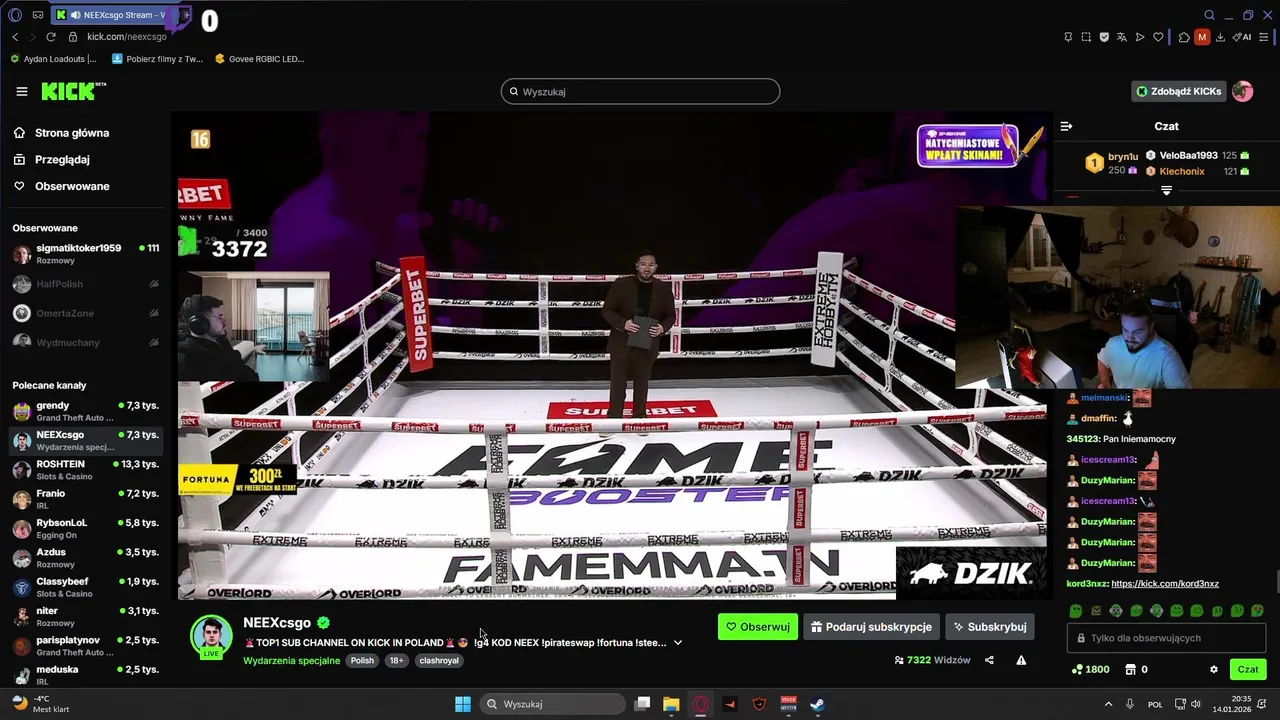The image size is (1280, 720).
Task: Click the chat message input field
Action: (1167, 638)
